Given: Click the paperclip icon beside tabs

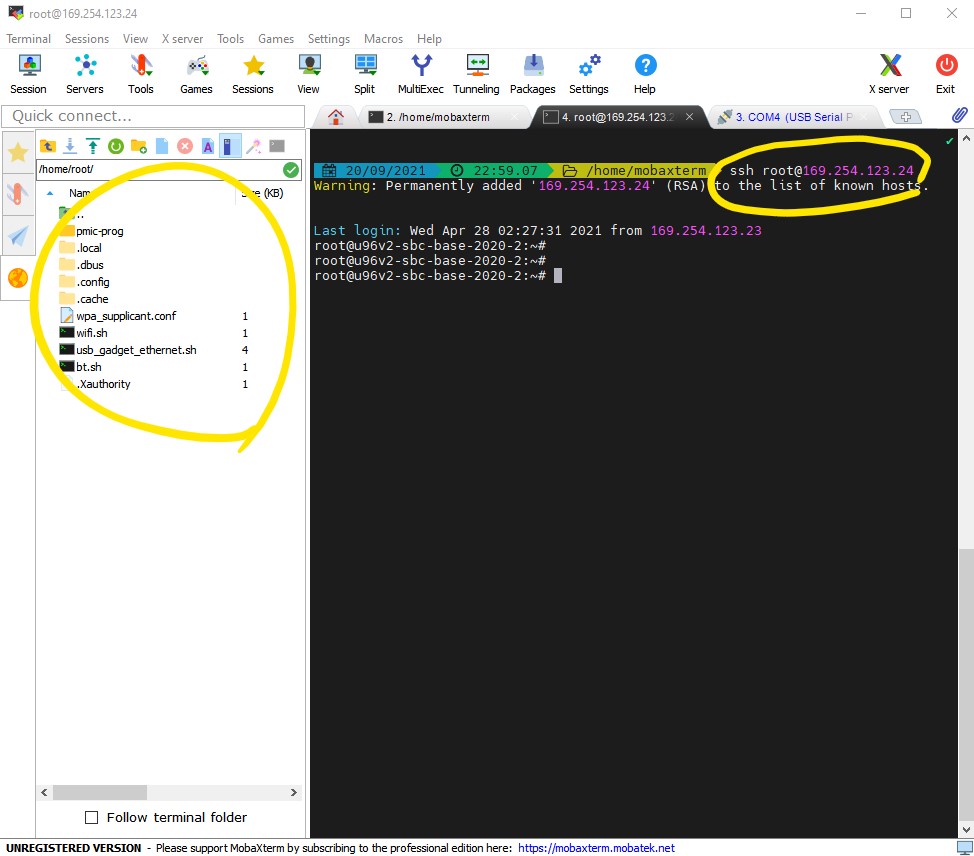Looking at the screenshot, I should click(x=959, y=115).
